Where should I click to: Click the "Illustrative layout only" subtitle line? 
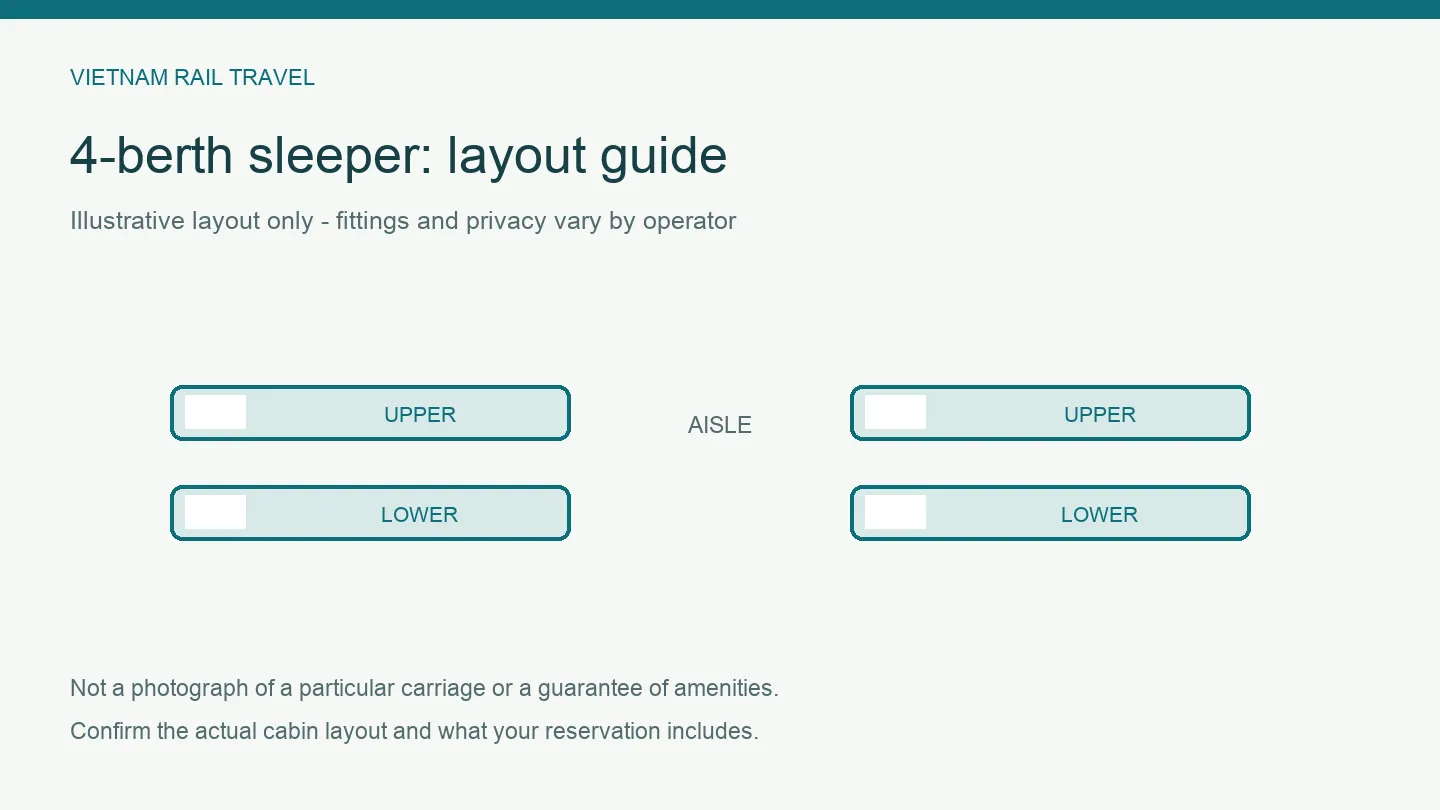click(x=403, y=221)
